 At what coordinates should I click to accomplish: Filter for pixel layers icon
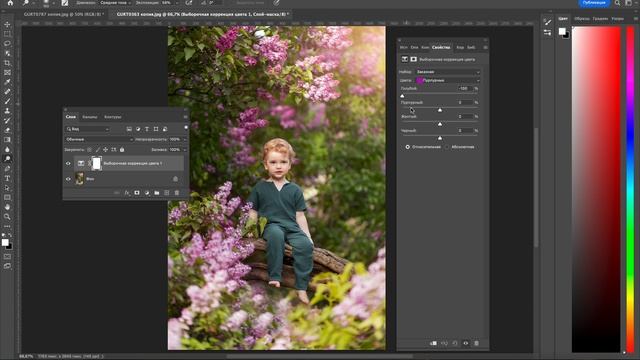[129, 129]
